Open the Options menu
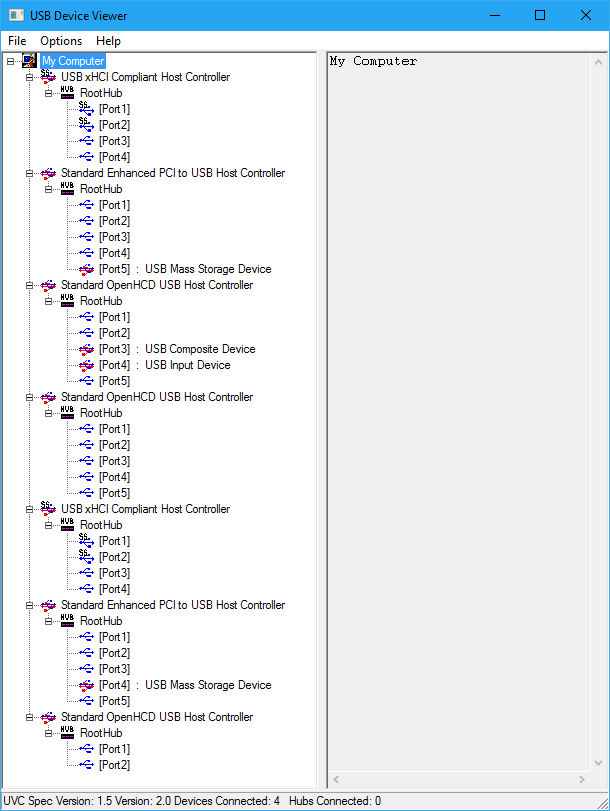This screenshot has width=610, height=811. (61, 41)
